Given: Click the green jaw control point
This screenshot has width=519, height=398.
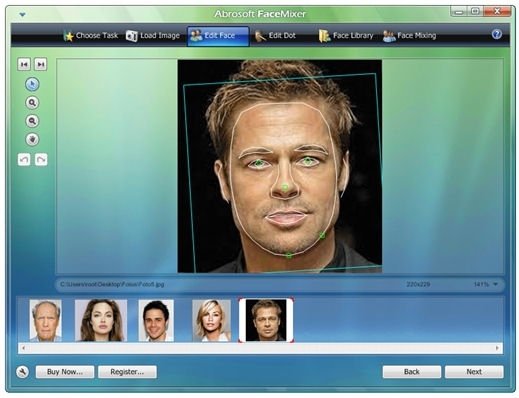Looking at the screenshot, I should [x=322, y=235].
